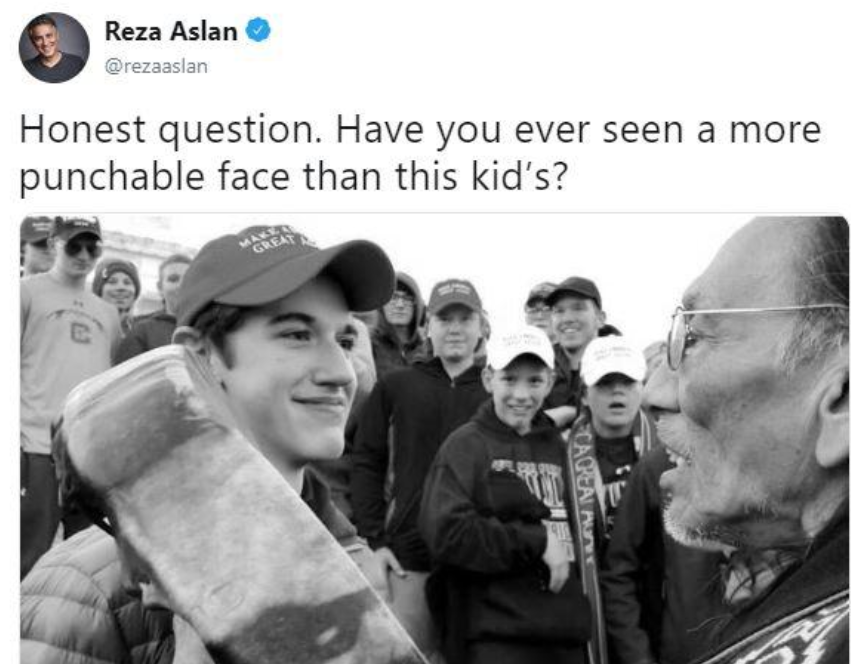Click the sunglasses in the photo background
This screenshot has height=664, width=852.
point(82,248)
